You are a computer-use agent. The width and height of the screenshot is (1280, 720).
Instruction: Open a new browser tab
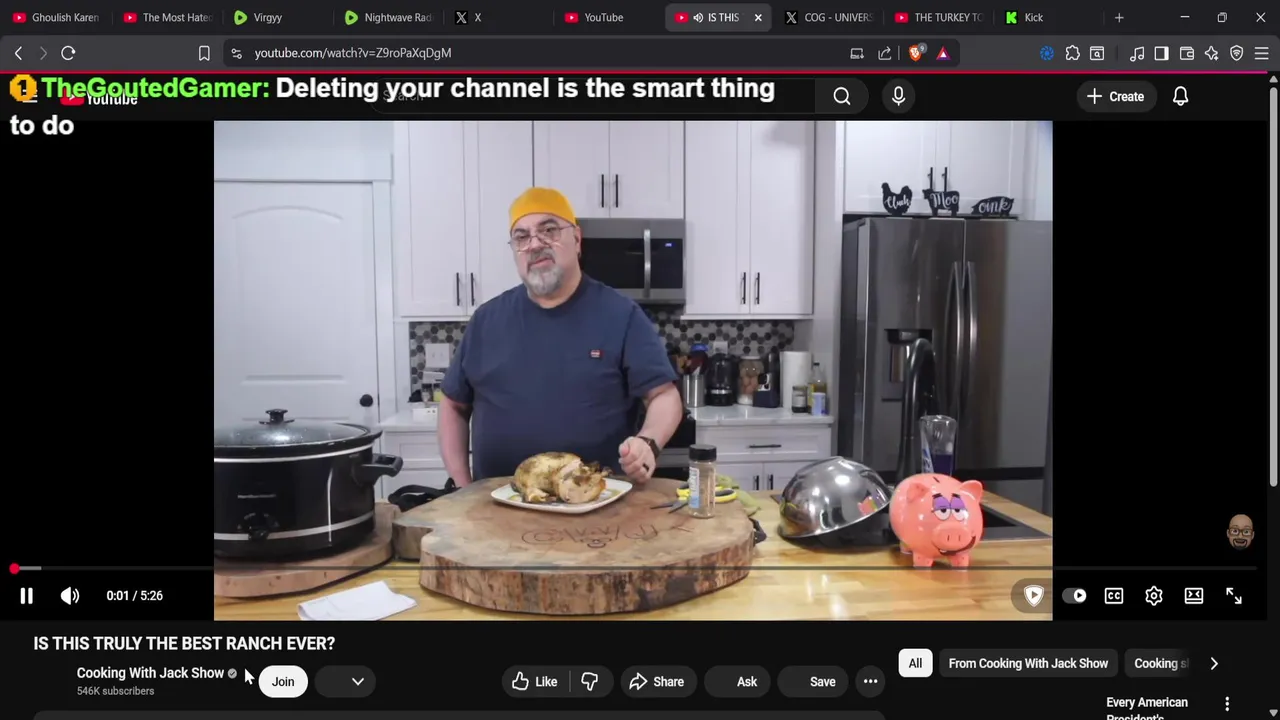tap(1119, 17)
